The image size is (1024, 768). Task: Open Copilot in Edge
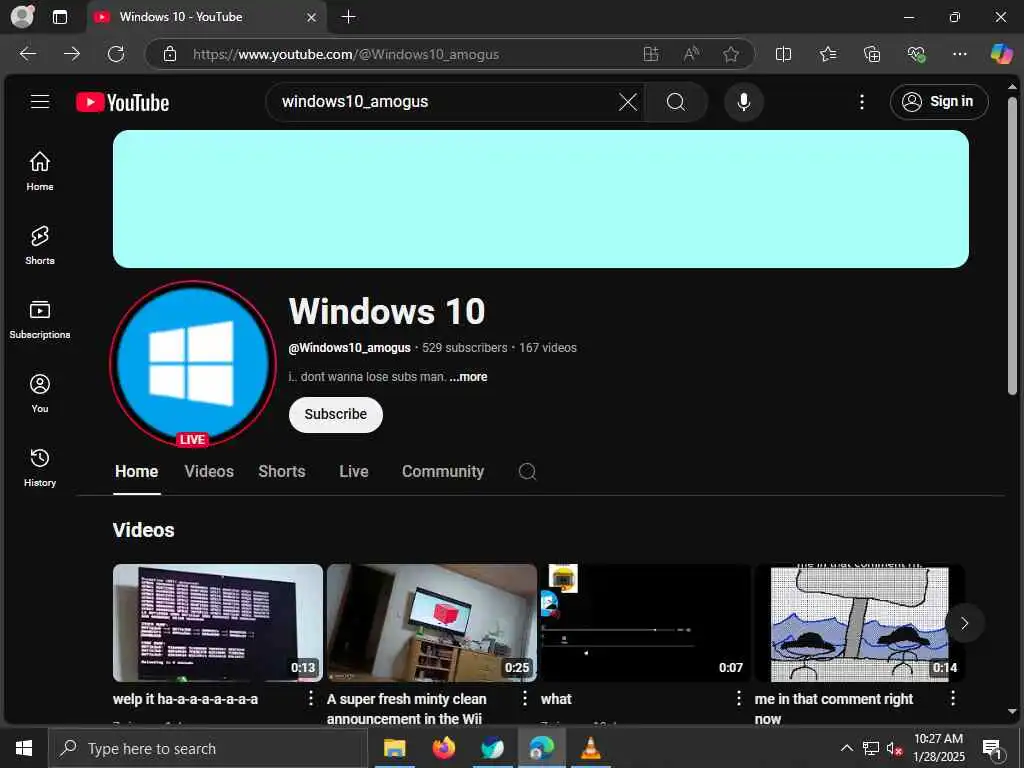pos(1001,54)
